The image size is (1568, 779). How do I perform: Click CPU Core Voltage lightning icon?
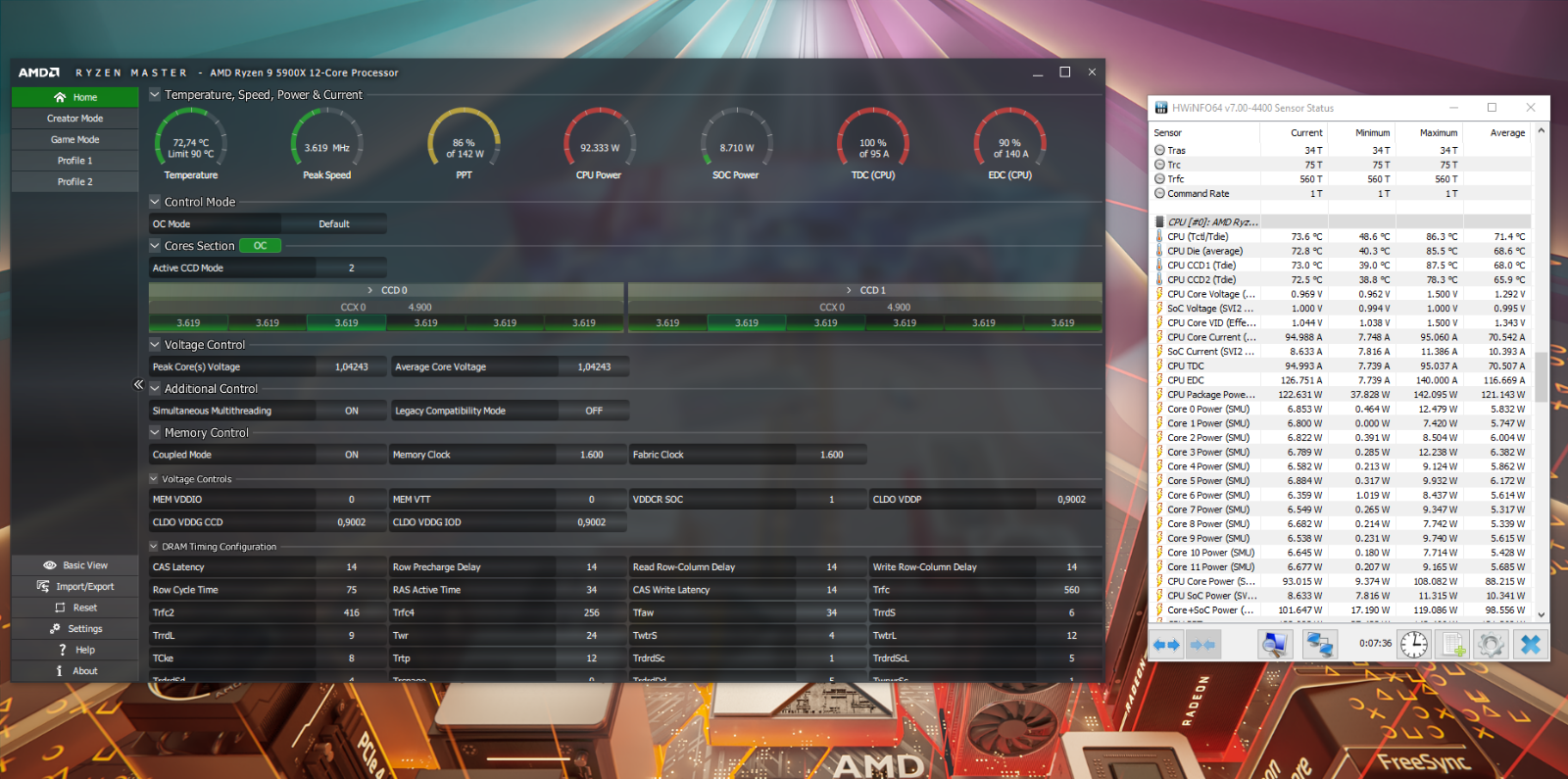click(x=1159, y=294)
